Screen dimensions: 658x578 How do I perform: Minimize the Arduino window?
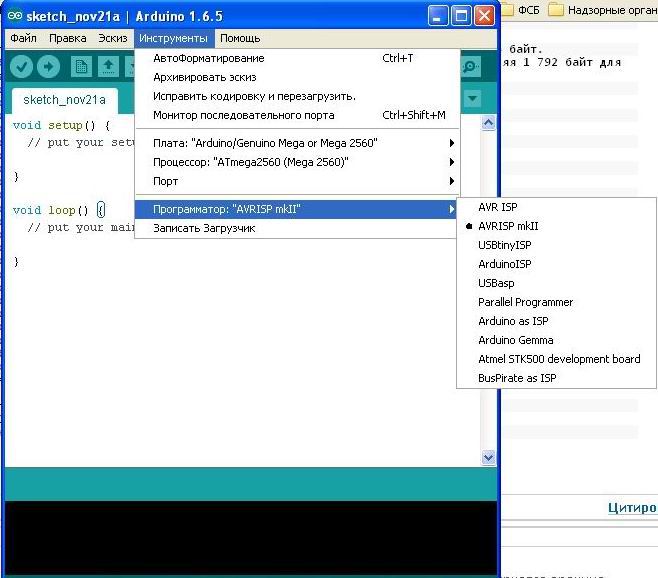(438, 16)
